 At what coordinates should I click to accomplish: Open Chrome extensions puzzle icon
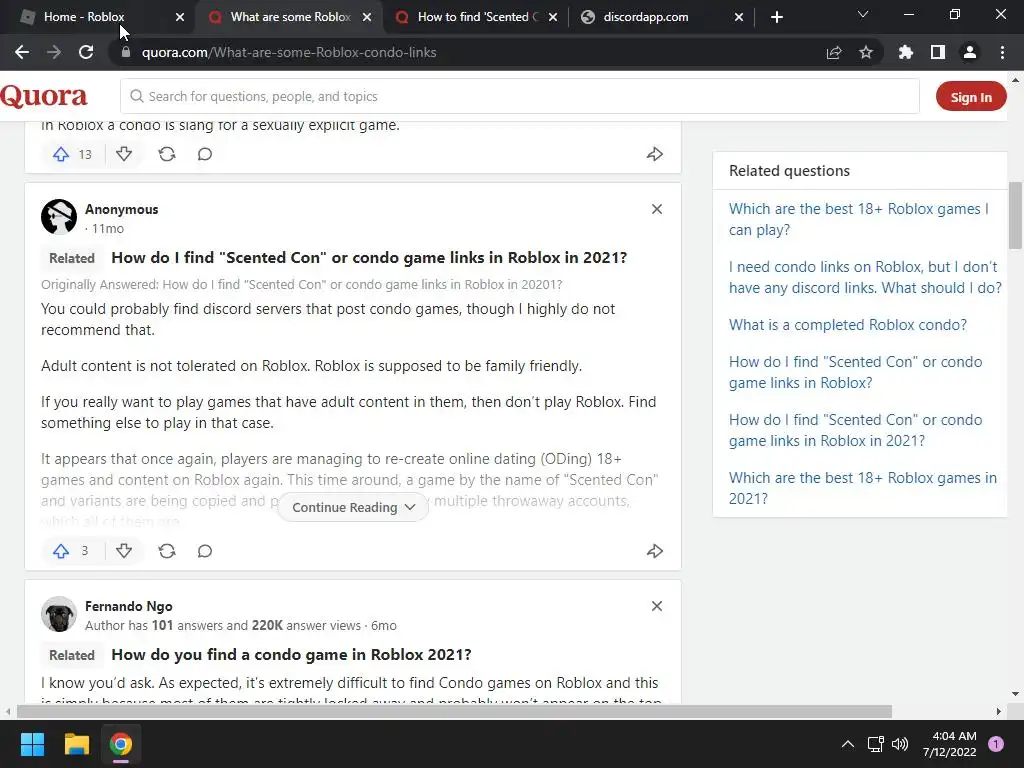pyautogui.click(x=906, y=52)
